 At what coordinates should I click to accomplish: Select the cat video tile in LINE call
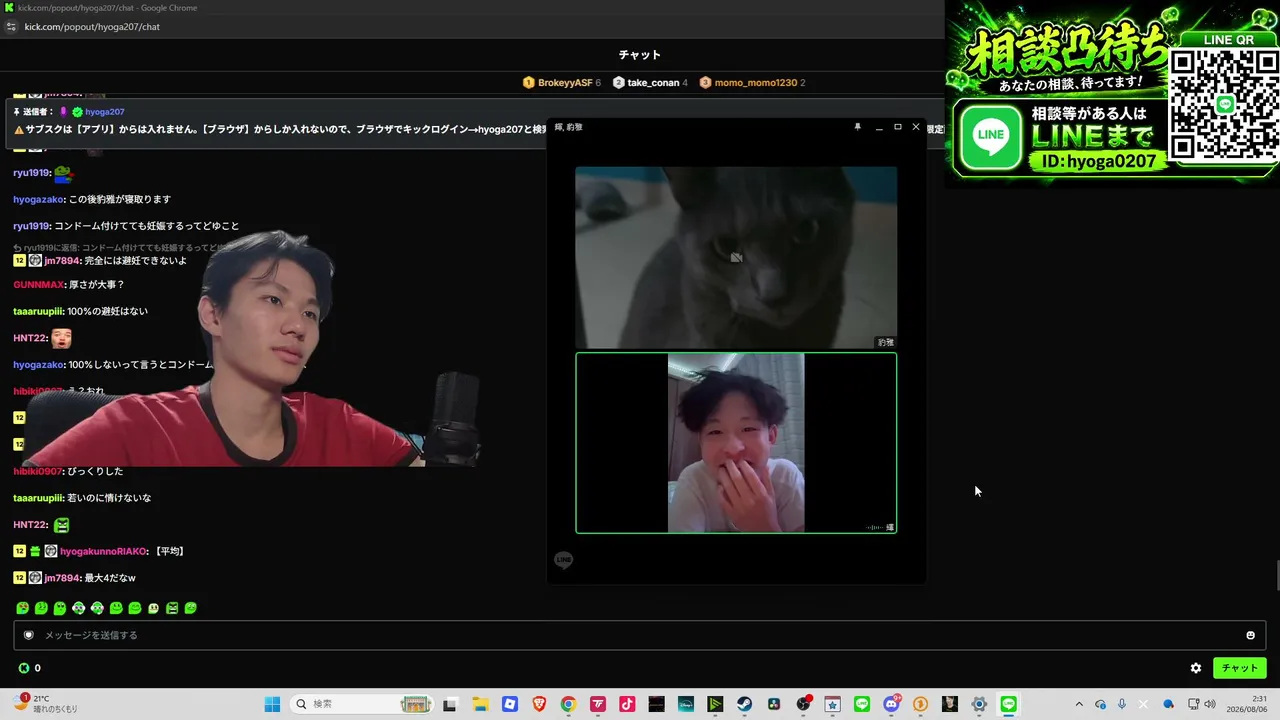(x=736, y=257)
